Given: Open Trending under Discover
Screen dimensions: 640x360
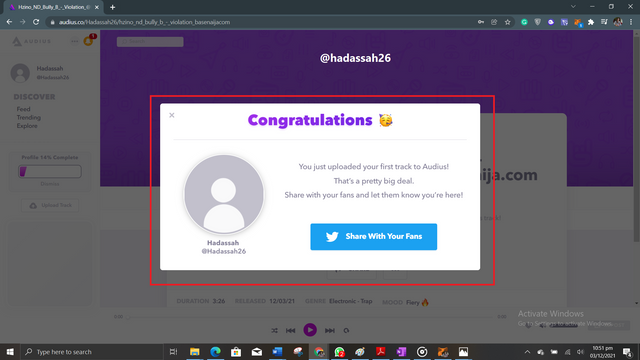Looking at the screenshot, I should tap(29, 118).
